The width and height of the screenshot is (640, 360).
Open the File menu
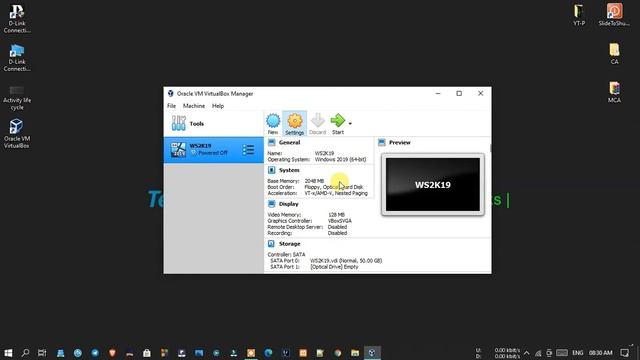[171, 106]
